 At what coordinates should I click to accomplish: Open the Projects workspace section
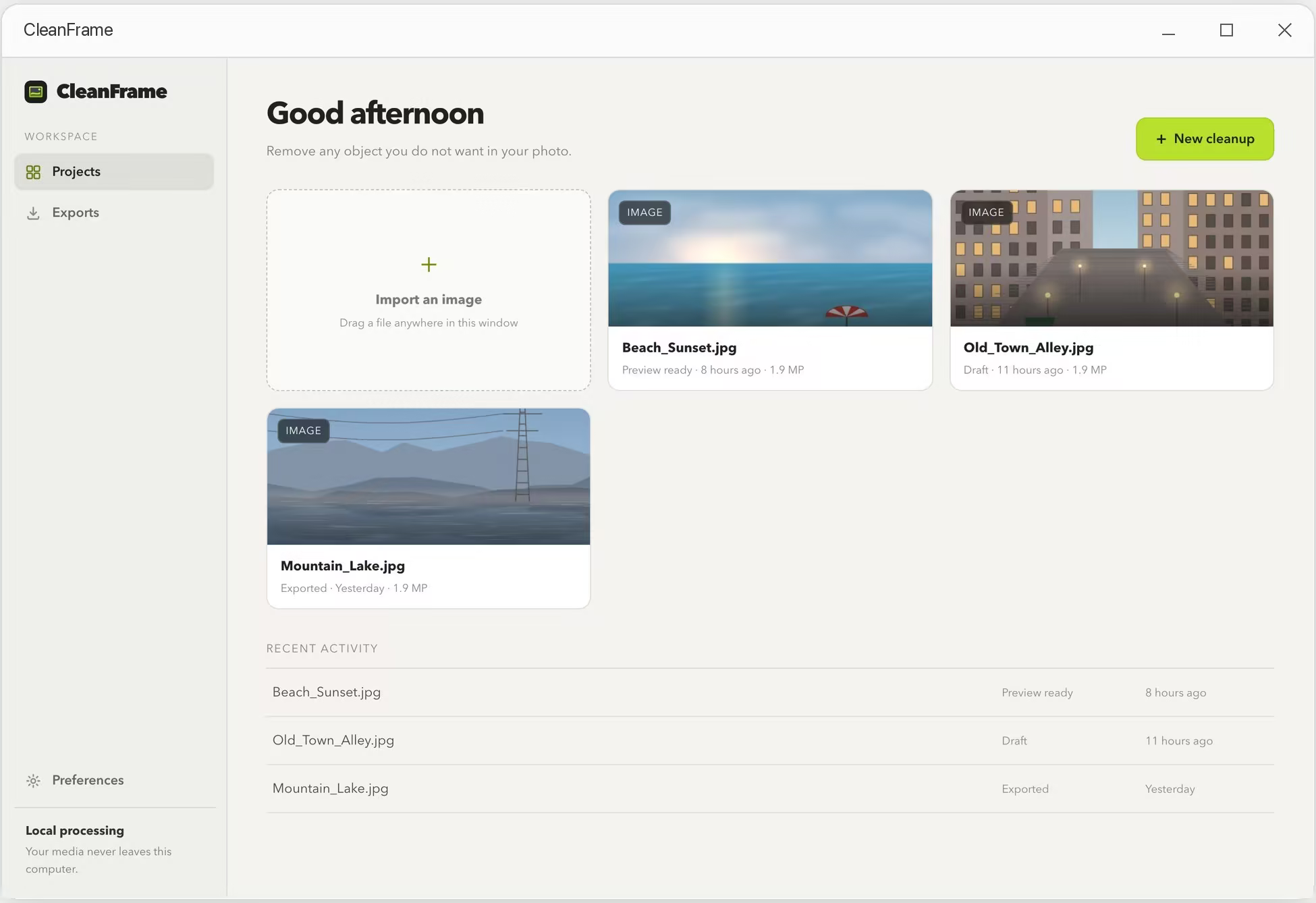click(114, 171)
